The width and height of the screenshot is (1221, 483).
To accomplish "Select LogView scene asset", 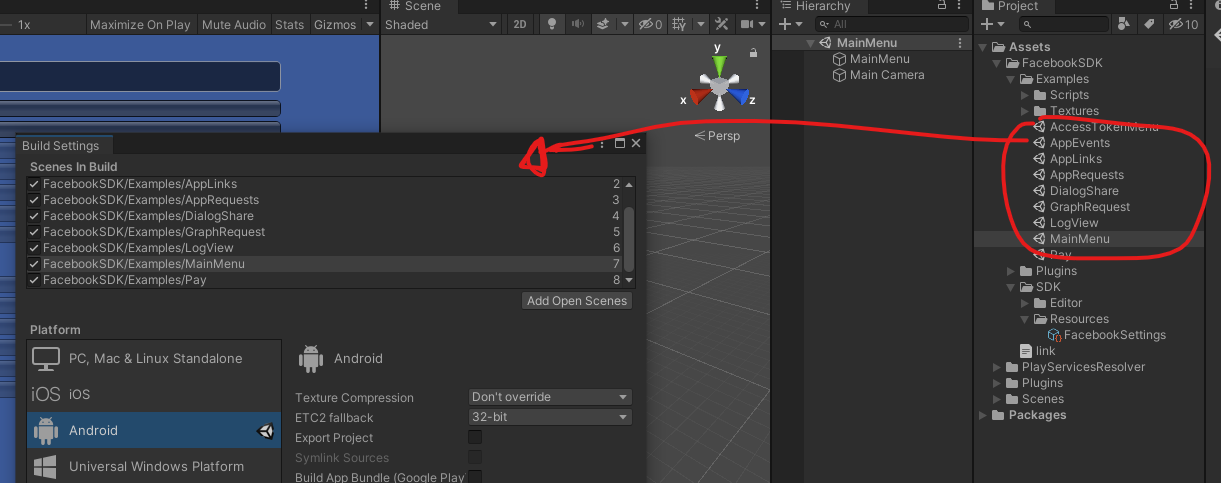I will click(x=1065, y=223).
